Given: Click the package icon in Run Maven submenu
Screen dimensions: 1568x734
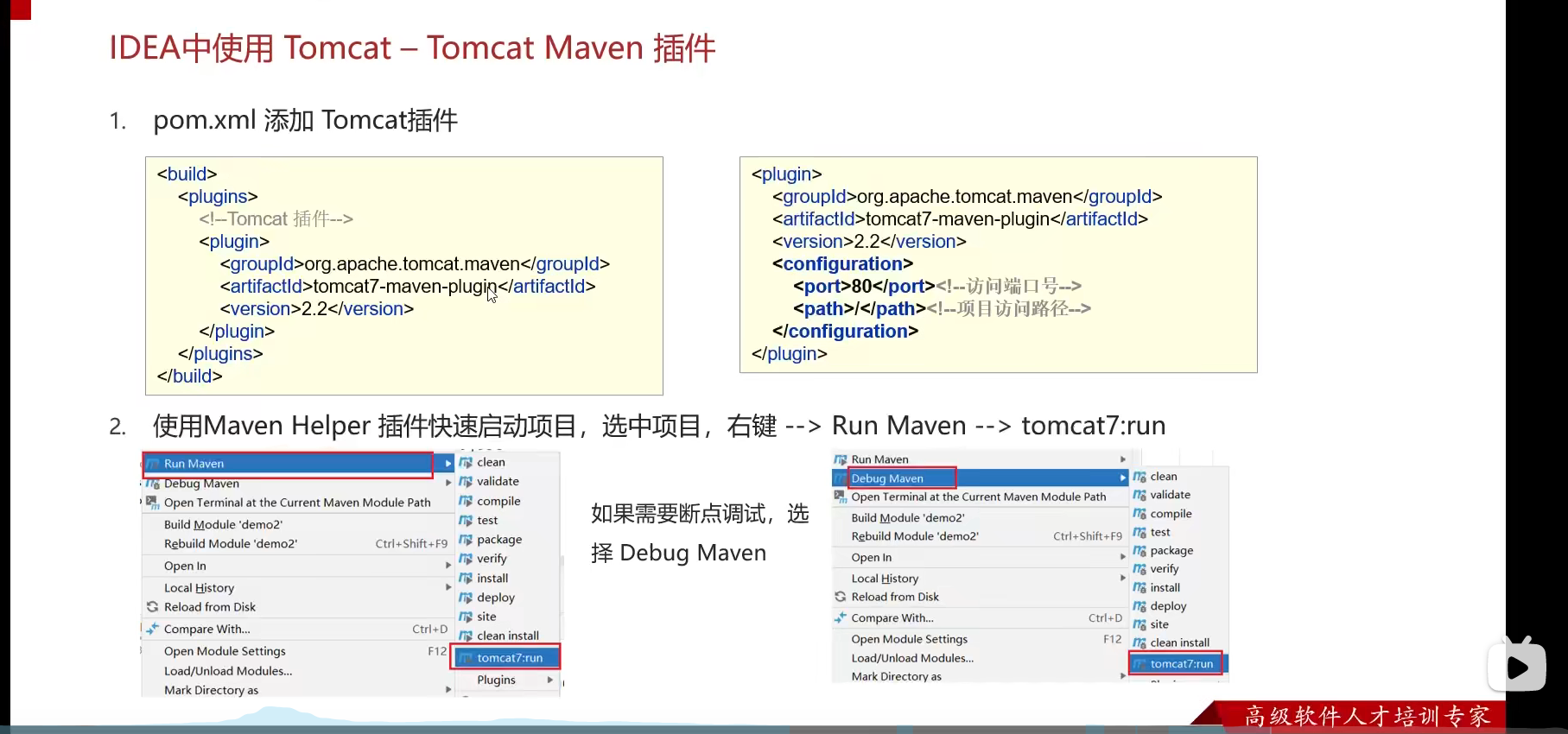Looking at the screenshot, I should (x=466, y=540).
